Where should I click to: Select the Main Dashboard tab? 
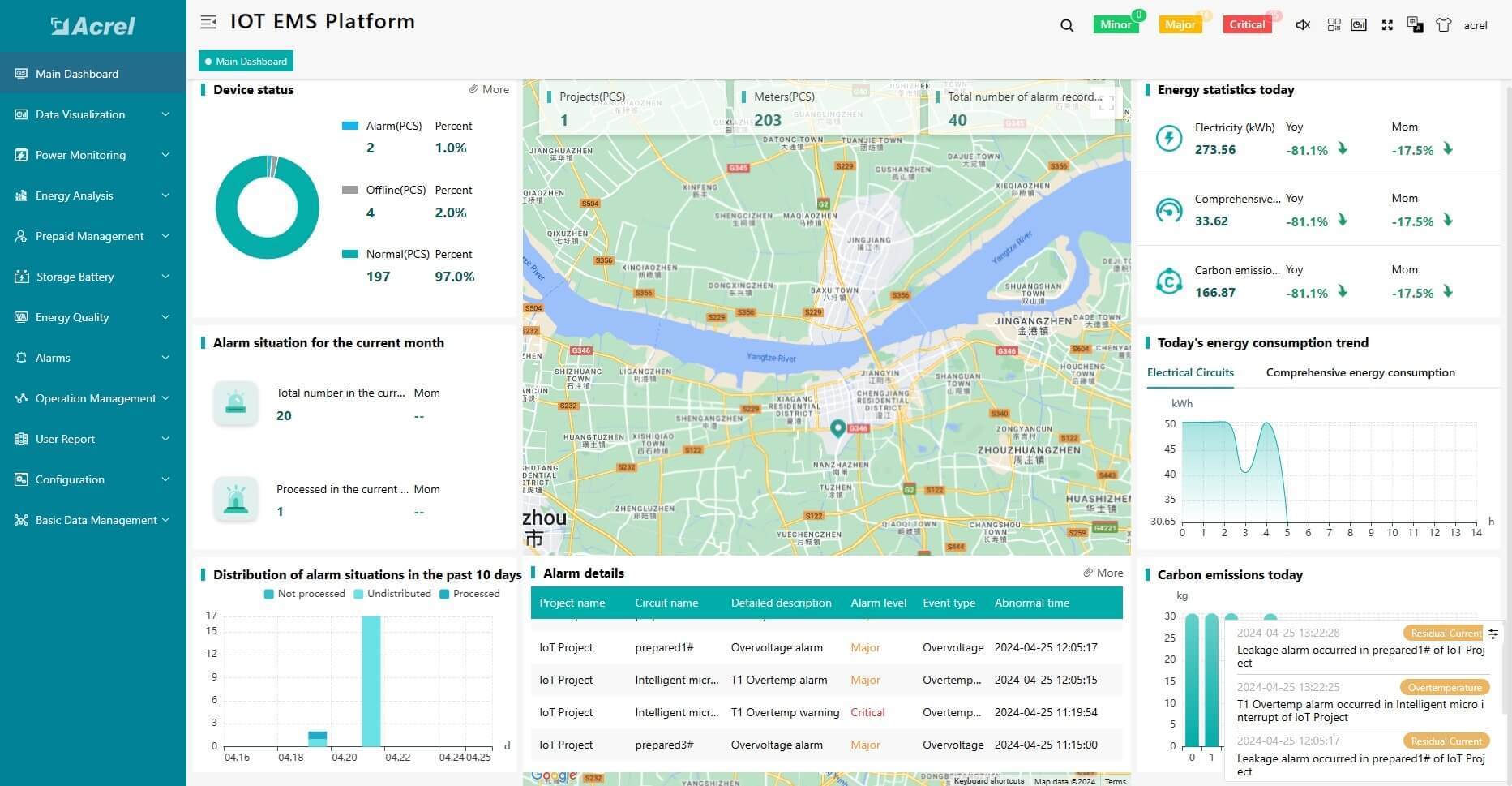[246, 61]
